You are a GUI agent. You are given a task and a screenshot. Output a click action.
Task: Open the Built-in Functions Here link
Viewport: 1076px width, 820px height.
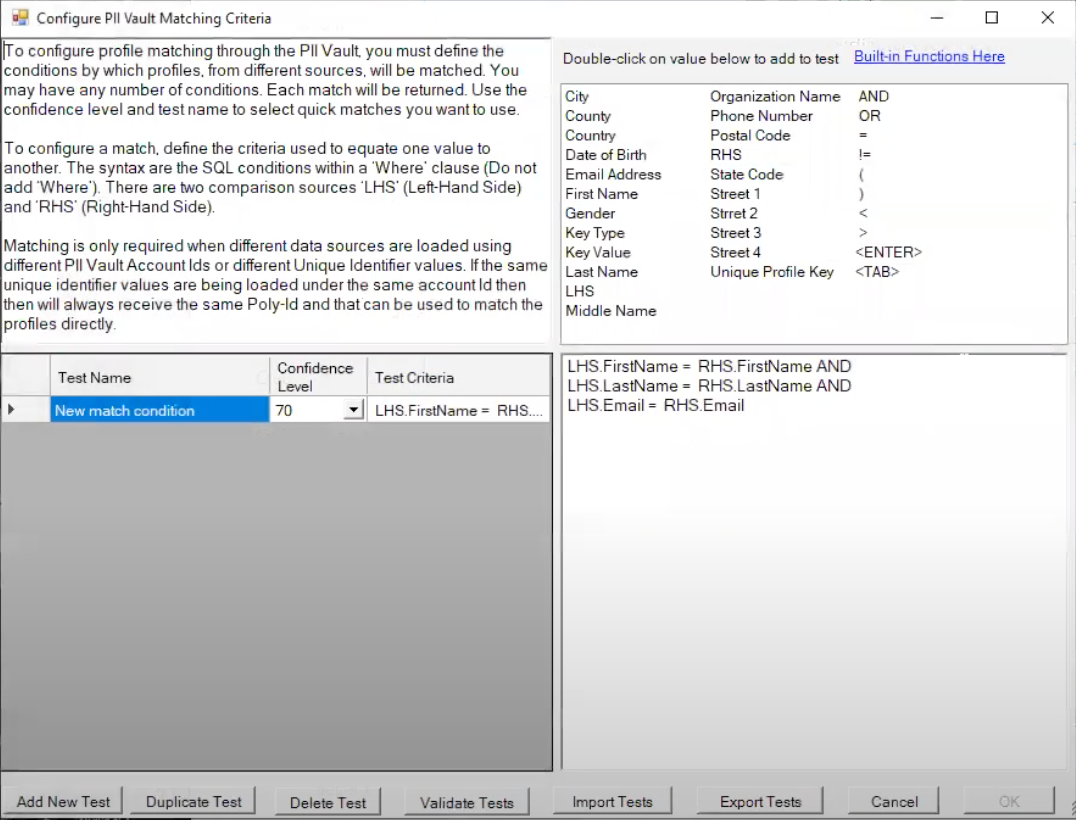point(929,56)
